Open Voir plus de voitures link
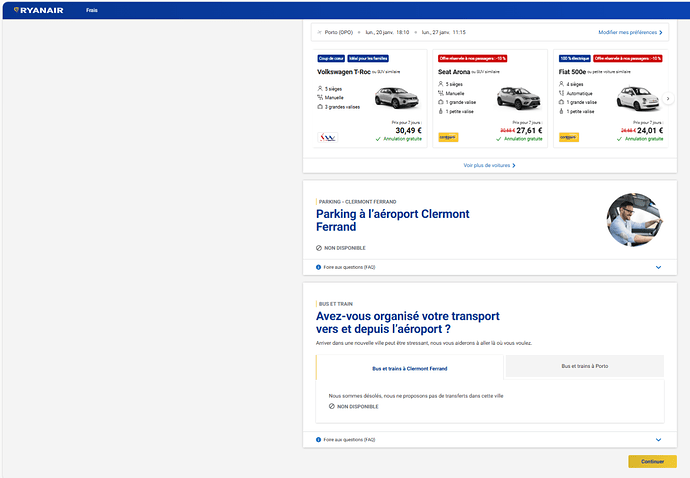 pos(489,165)
